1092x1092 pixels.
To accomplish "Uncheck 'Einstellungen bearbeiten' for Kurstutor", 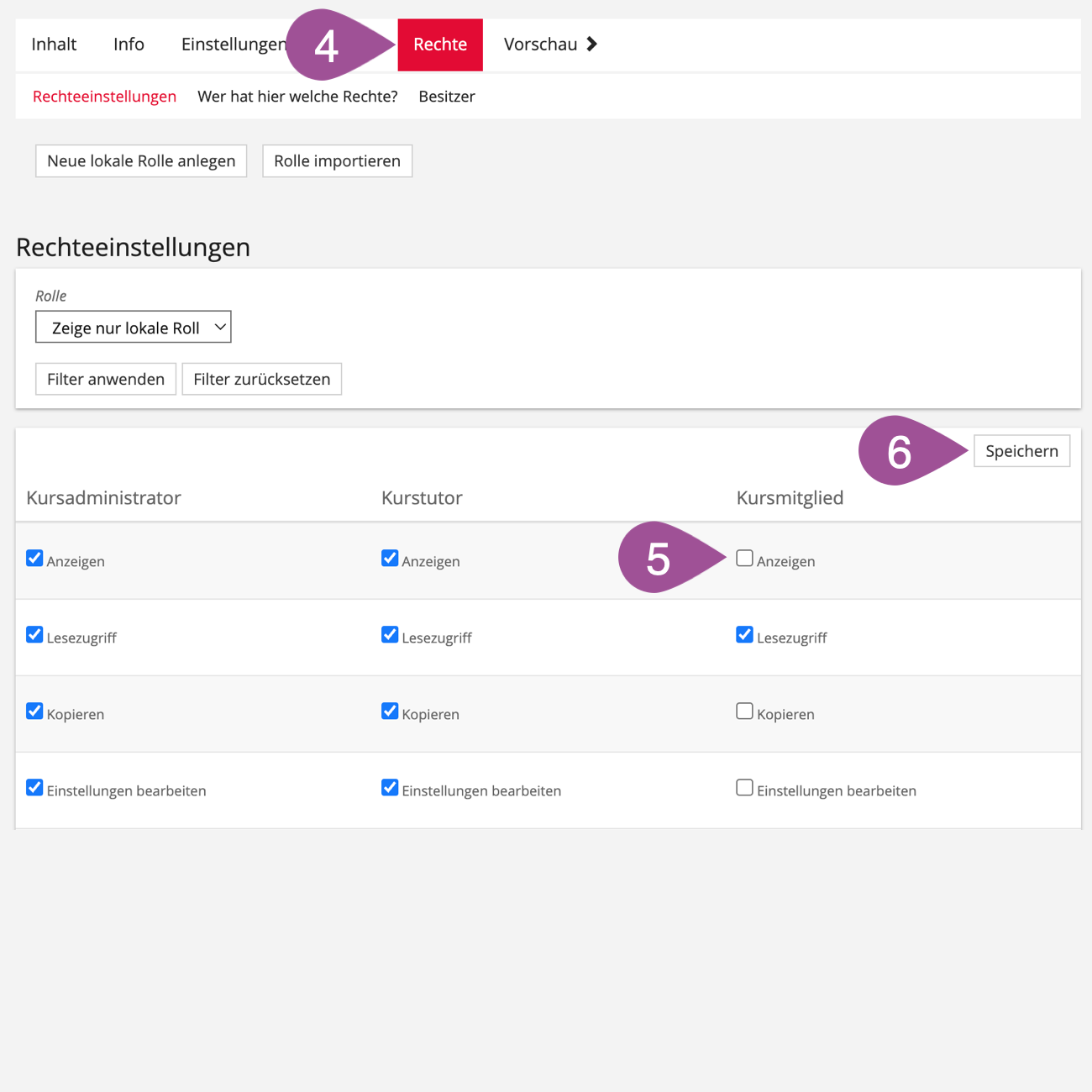I will [x=390, y=788].
